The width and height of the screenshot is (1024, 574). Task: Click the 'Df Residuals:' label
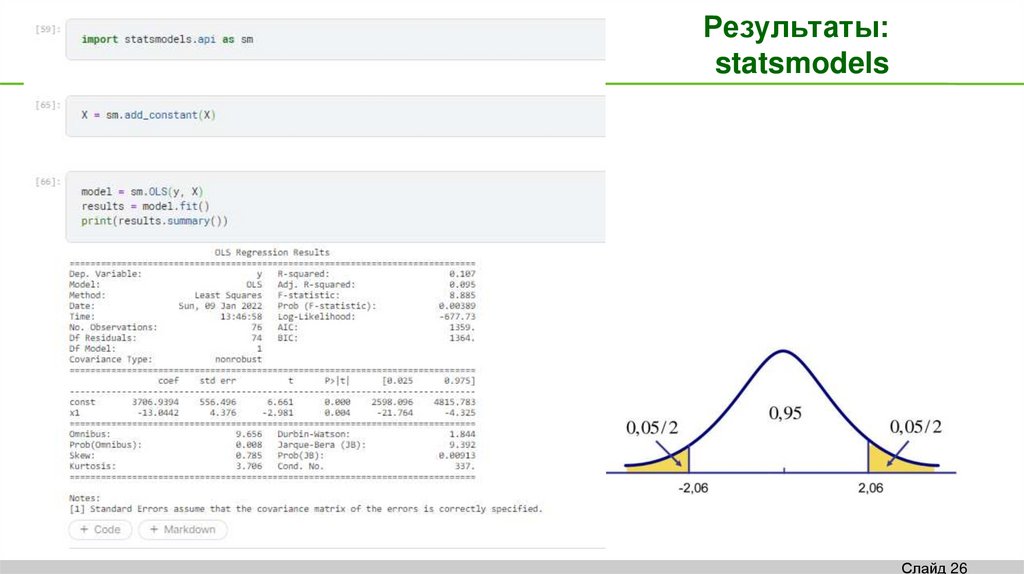pyautogui.click(x=103, y=338)
